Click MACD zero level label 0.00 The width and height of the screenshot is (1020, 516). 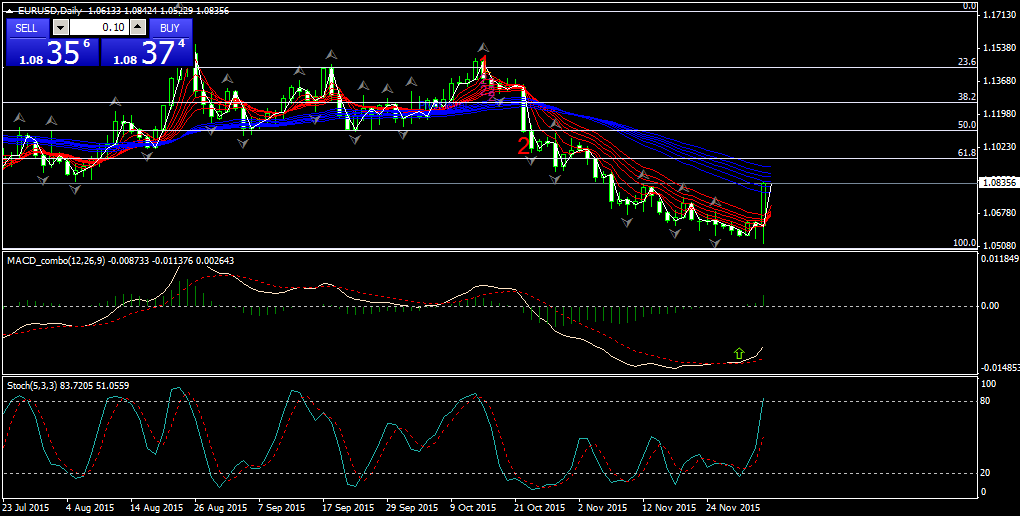[x=990, y=306]
